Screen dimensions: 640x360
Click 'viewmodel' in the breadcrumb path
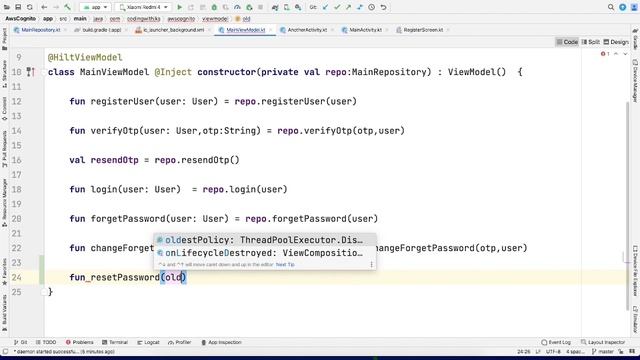click(x=215, y=19)
